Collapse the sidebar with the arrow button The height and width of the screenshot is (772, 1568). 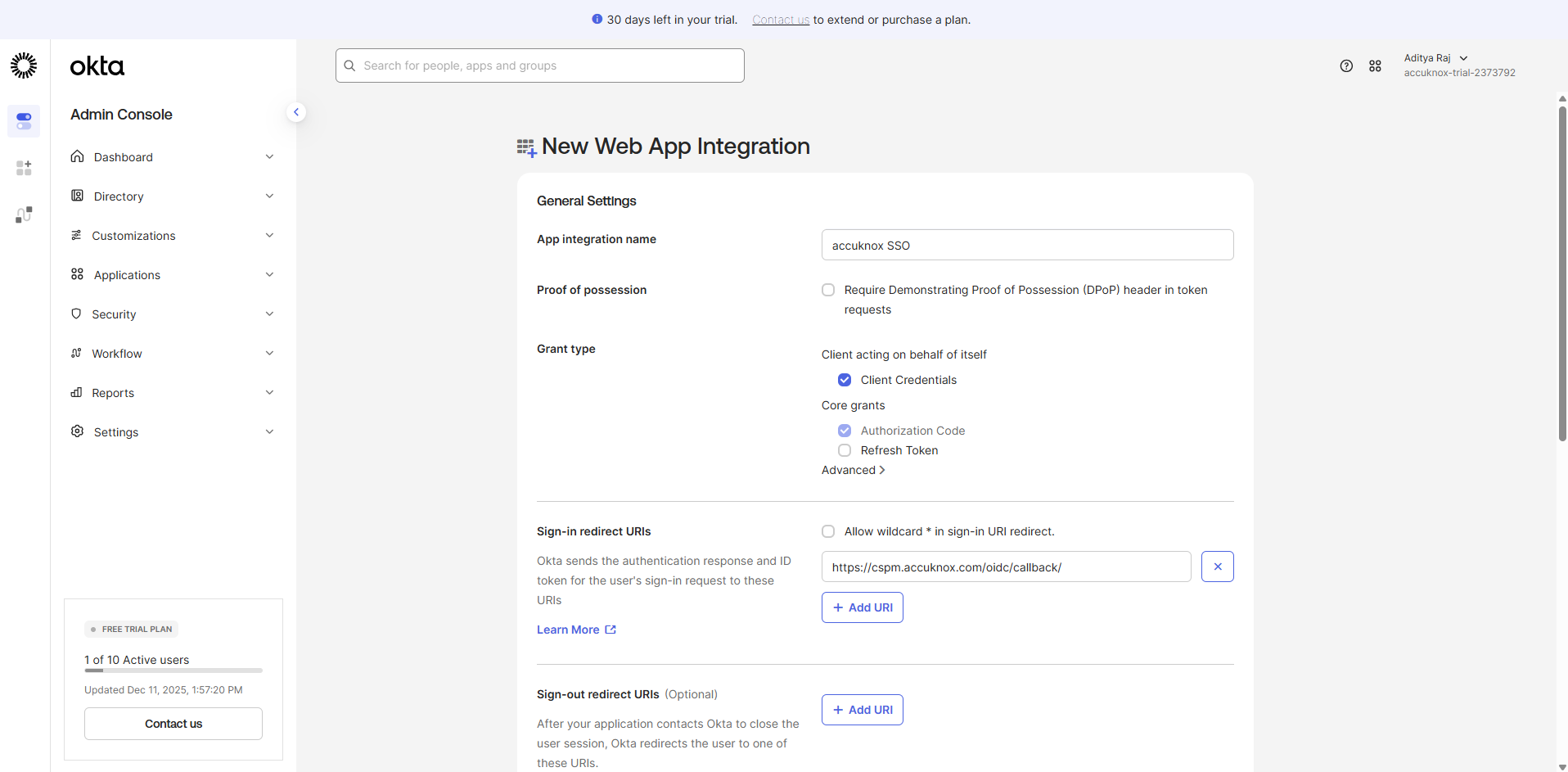click(296, 112)
